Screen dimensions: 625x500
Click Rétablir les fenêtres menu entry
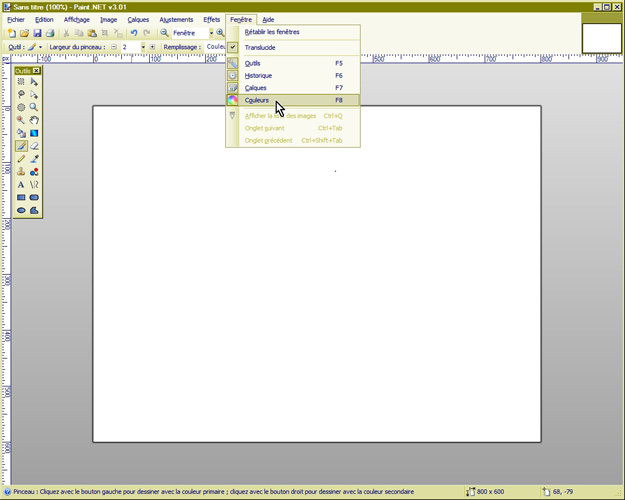click(x=272, y=32)
